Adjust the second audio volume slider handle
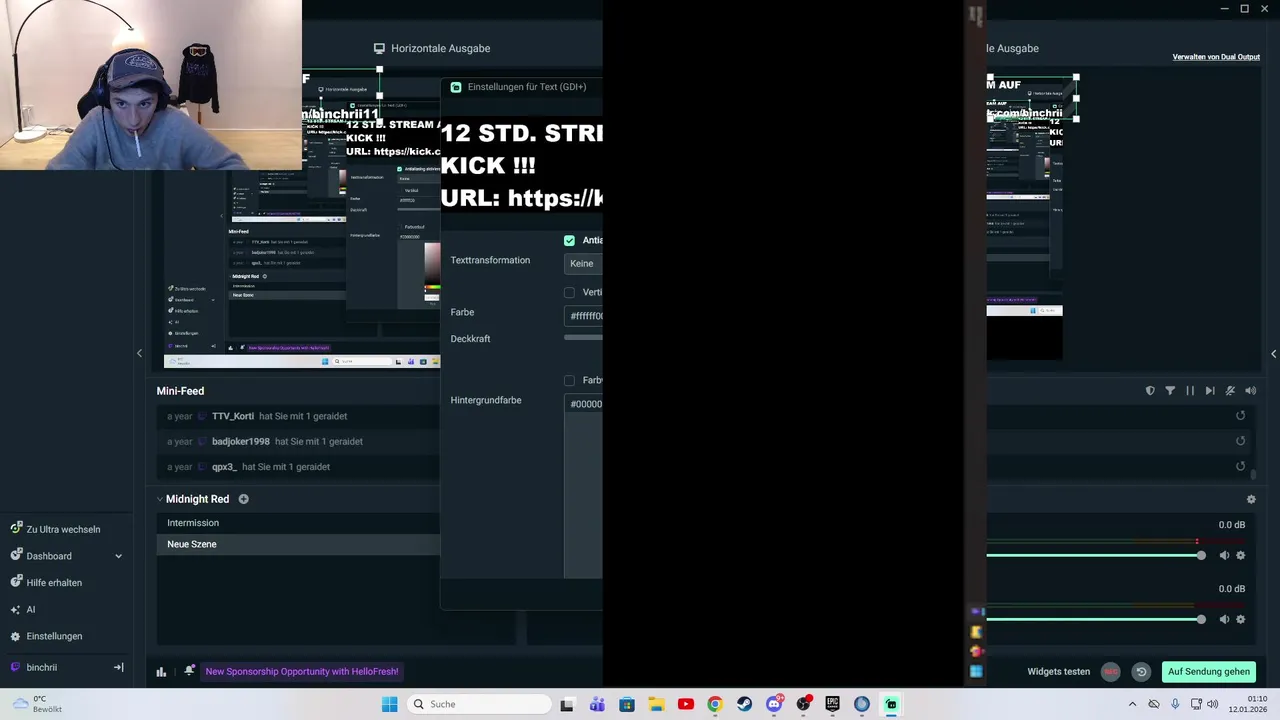1280x720 pixels. tap(1201, 619)
